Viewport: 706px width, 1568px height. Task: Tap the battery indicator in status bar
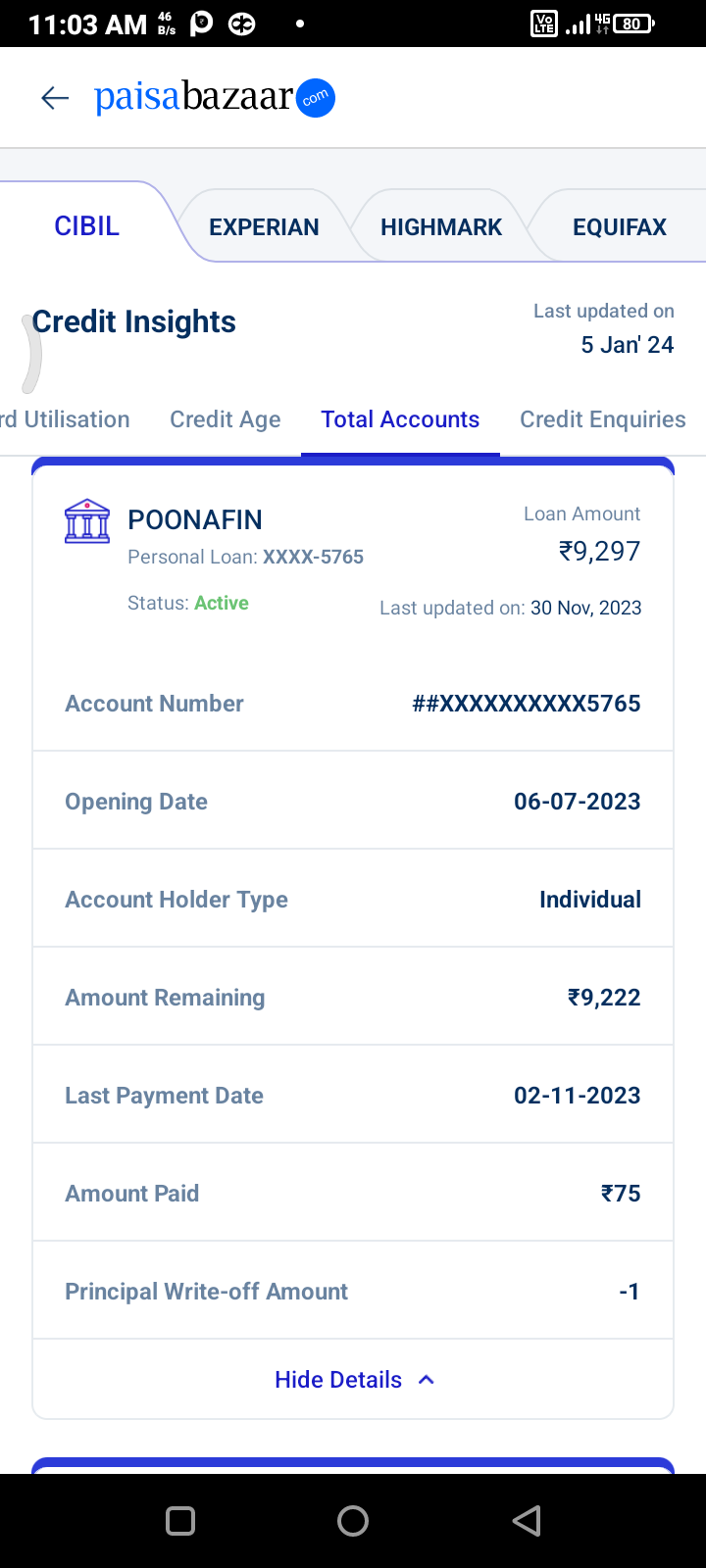pos(633,24)
